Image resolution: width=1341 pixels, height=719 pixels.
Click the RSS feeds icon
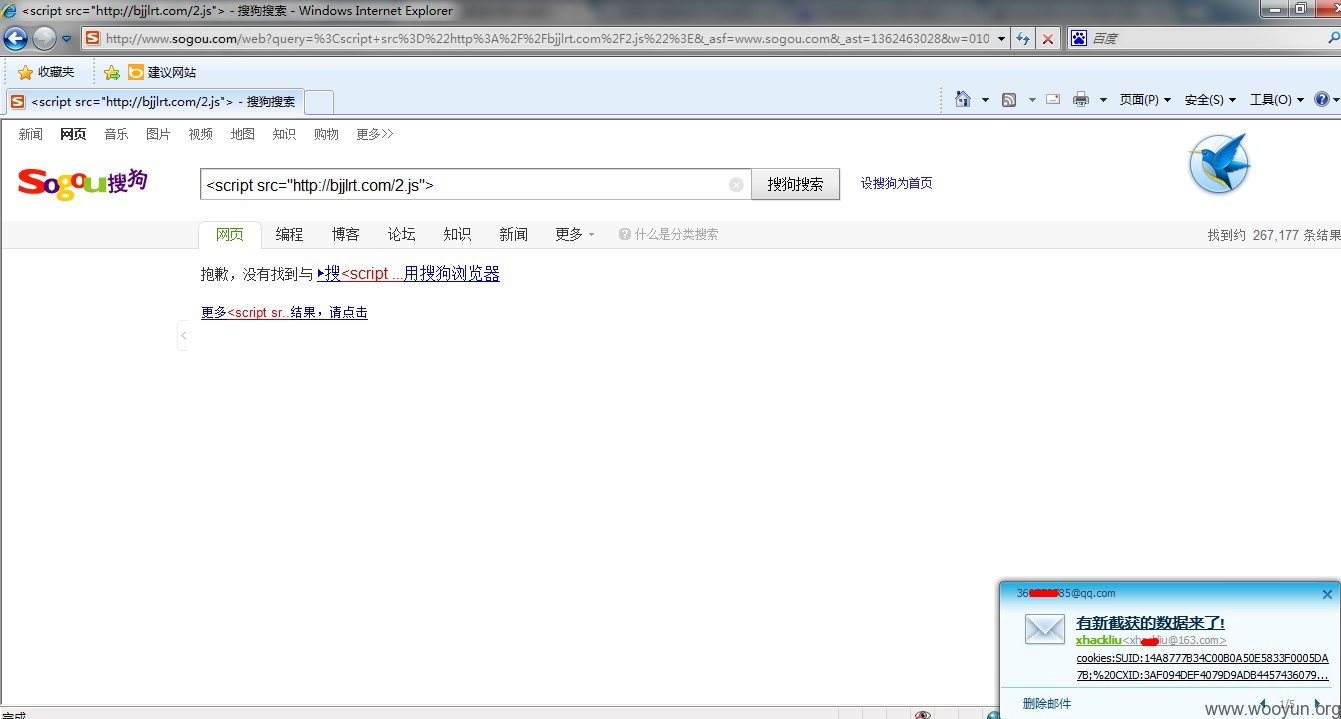coord(1009,99)
